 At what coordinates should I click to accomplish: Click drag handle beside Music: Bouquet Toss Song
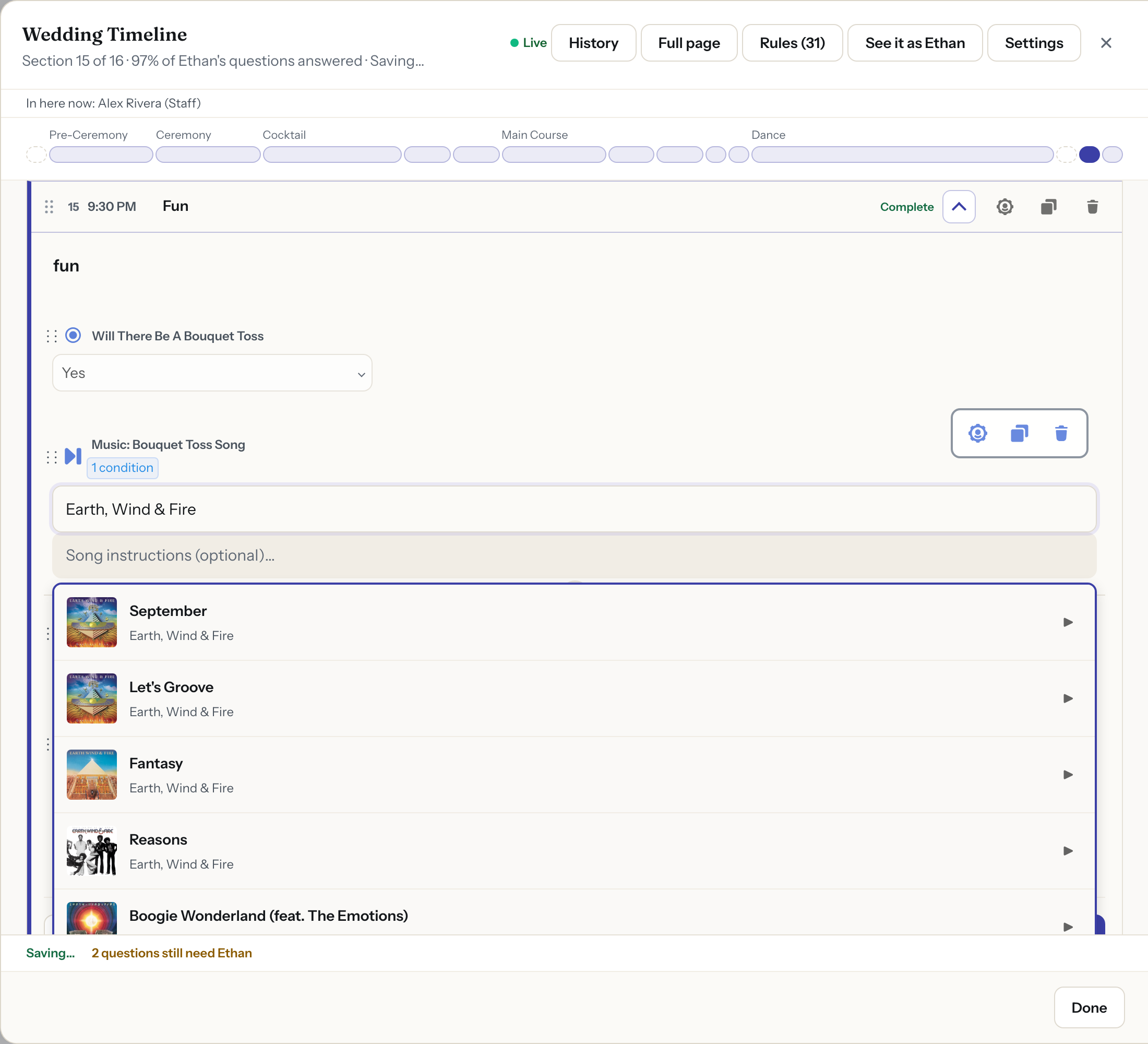point(52,457)
